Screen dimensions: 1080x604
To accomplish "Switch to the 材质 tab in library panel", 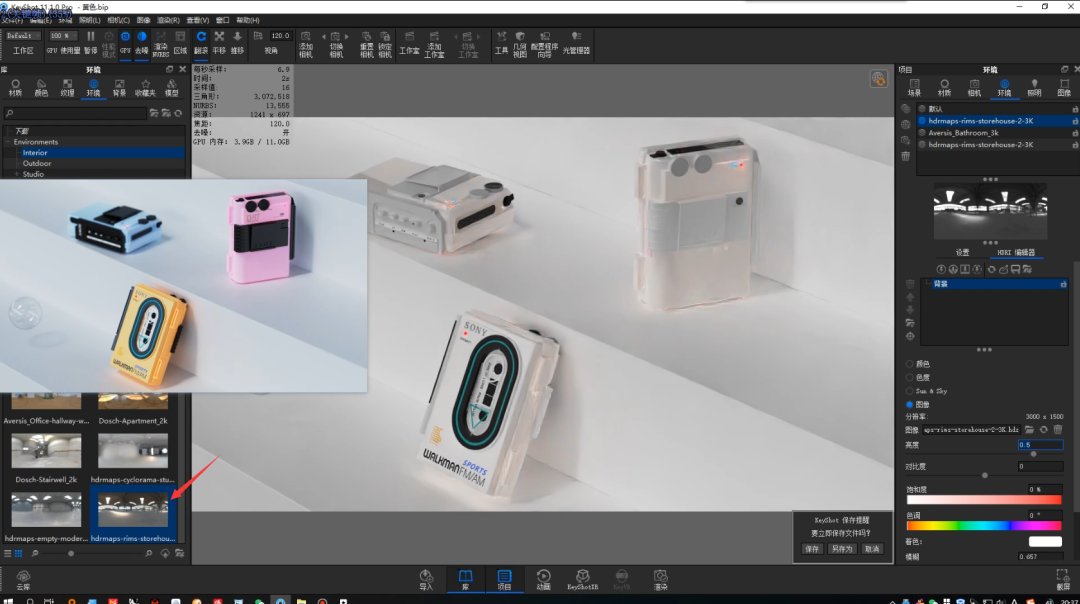I will [x=15, y=87].
